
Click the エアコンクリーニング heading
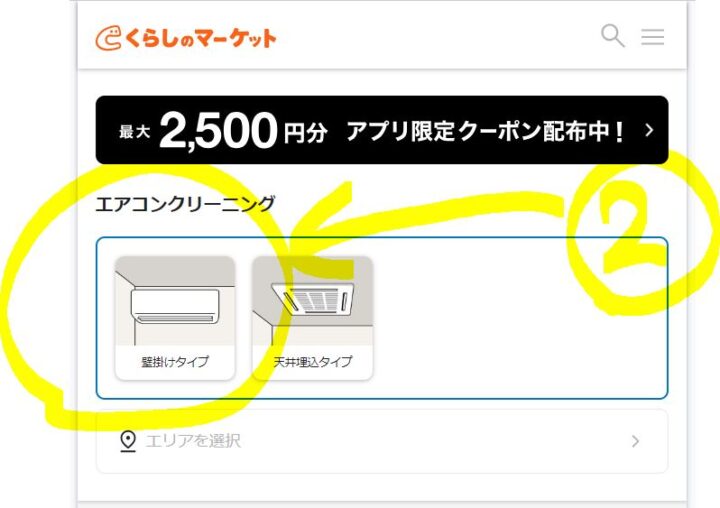pos(185,203)
